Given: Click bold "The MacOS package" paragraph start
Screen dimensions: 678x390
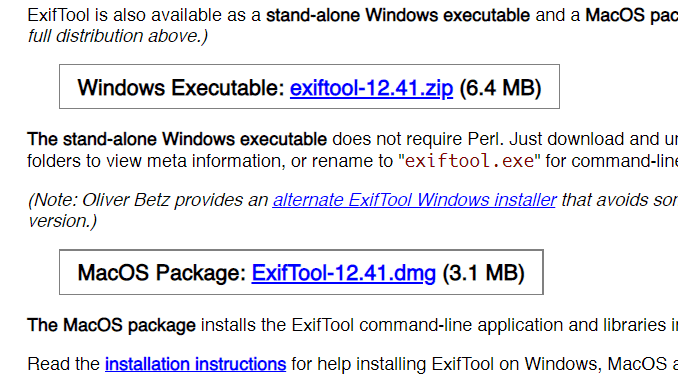Looking at the screenshot, I should coord(111,325).
